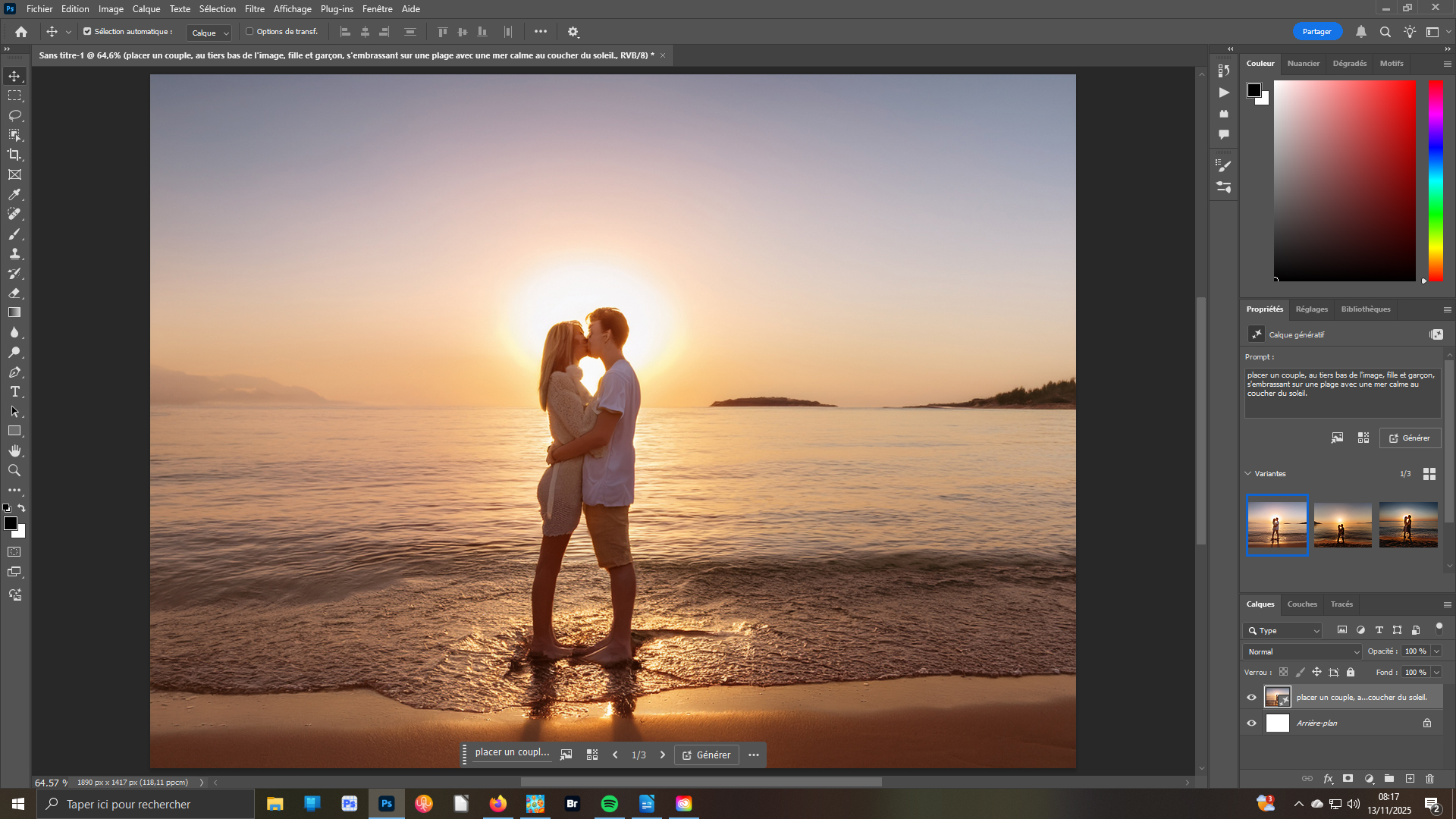
Task: Select the Lasso tool
Action: [x=14, y=115]
